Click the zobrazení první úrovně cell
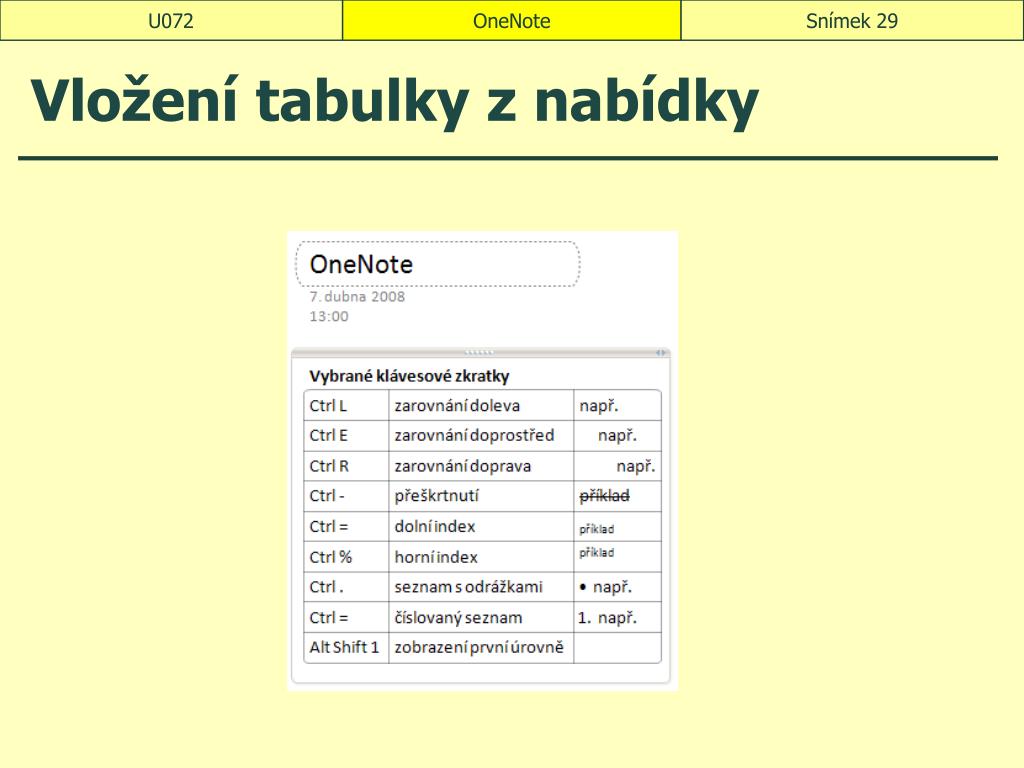 [481, 648]
